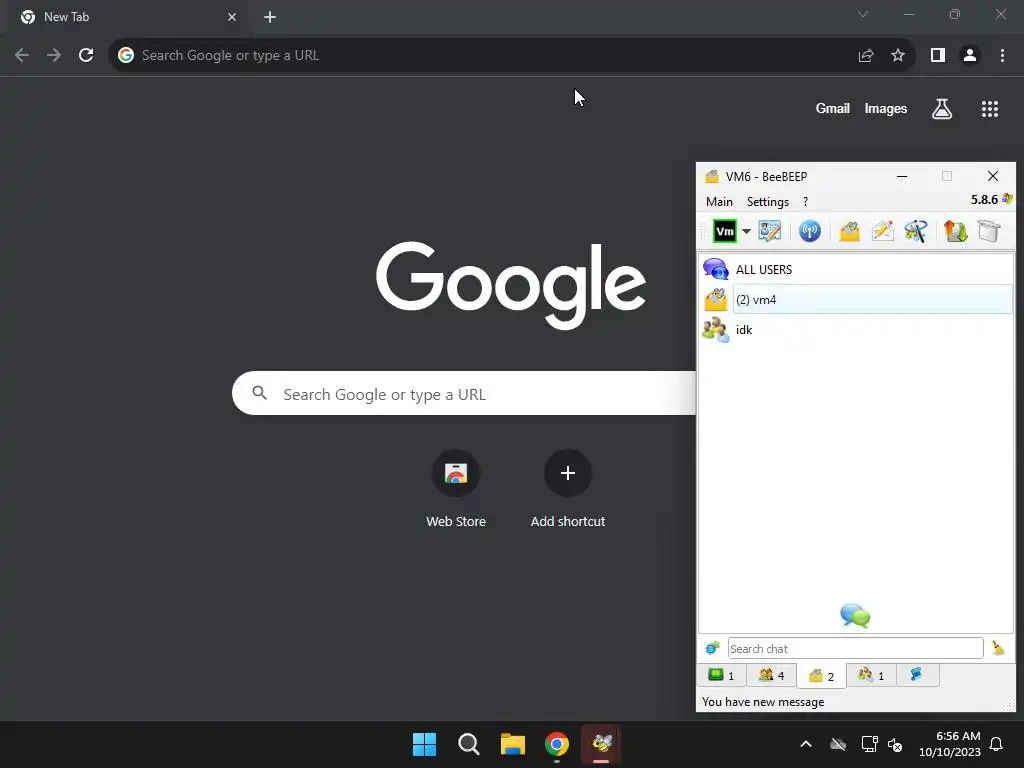The height and width of the screenshot is (768, 1024).
Task: Click the chat search options gear icon
Action: pos(712,648)
